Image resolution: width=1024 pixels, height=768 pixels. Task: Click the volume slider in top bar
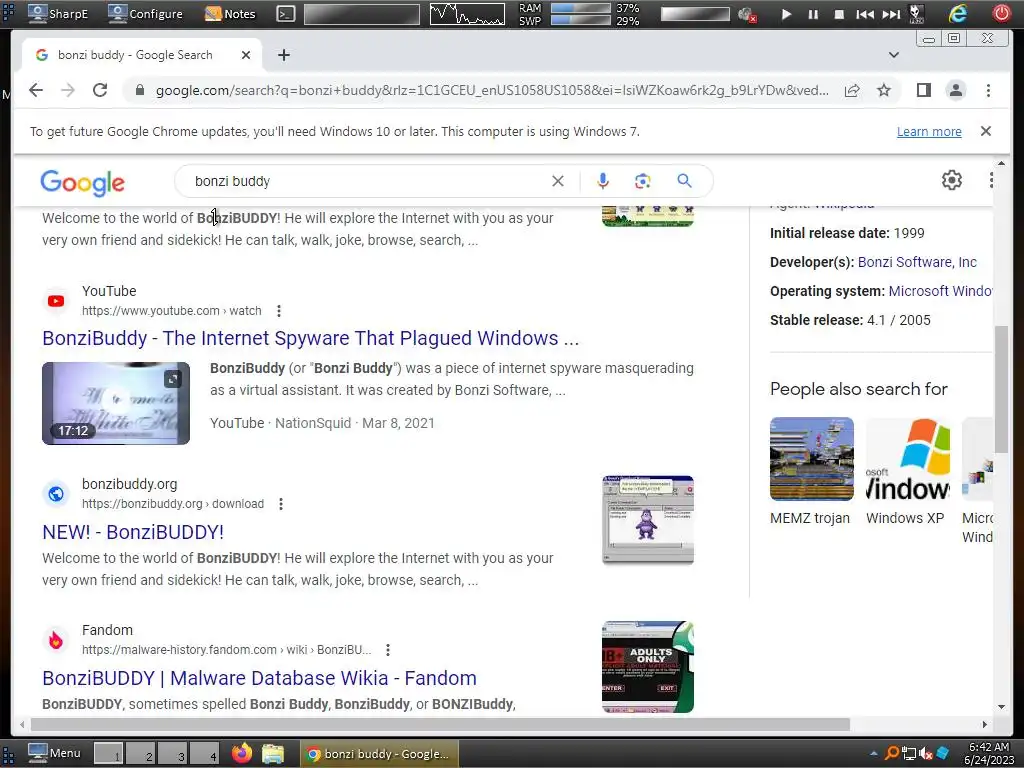(695, 14)
